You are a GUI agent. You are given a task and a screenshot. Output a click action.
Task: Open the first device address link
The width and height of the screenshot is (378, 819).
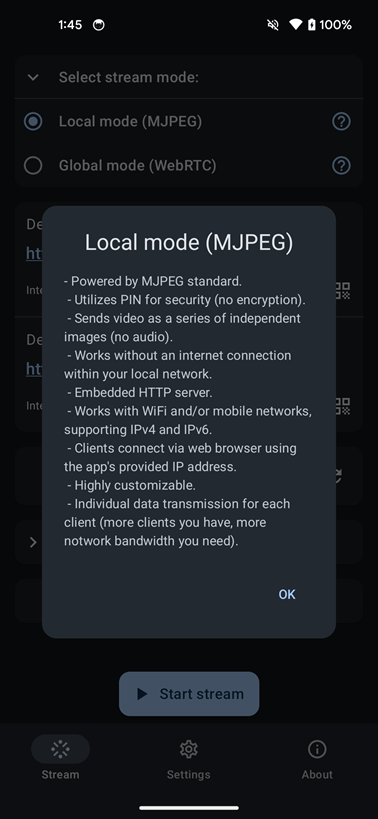coord(34,253)
